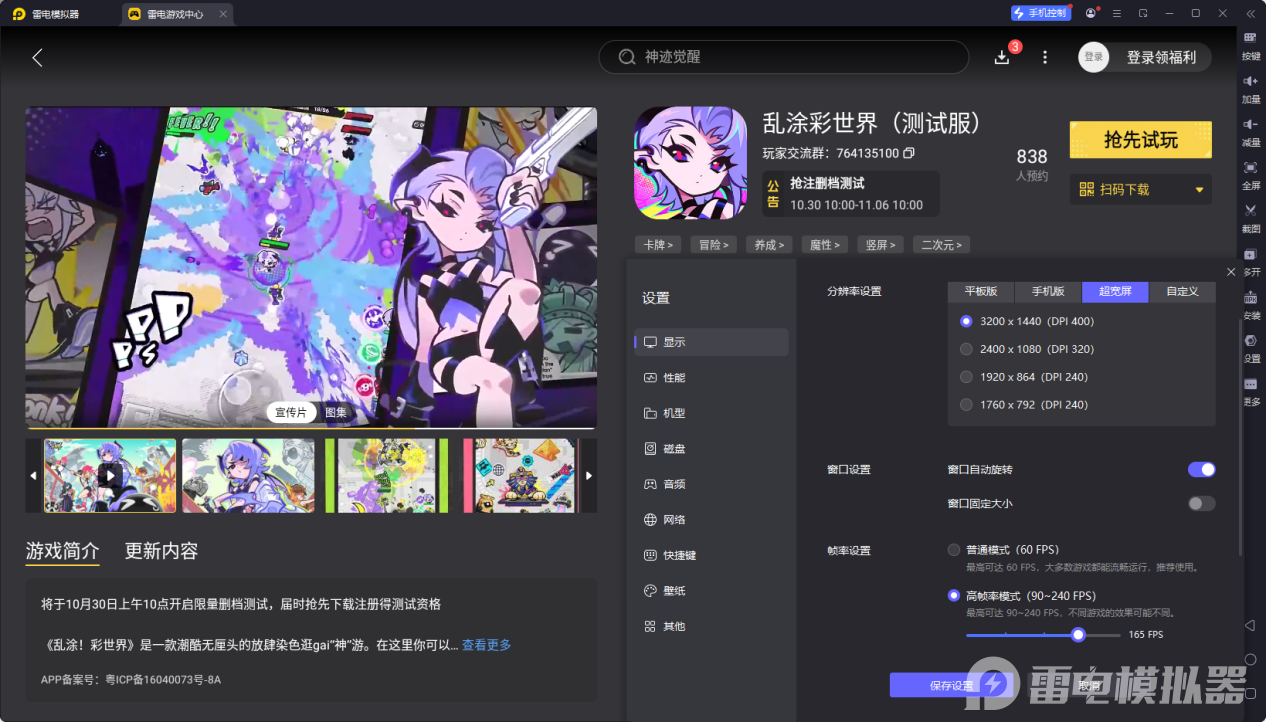Click 查看更多 to read the full game description
Screen dimensions: 1266x722
coord(487,645)
